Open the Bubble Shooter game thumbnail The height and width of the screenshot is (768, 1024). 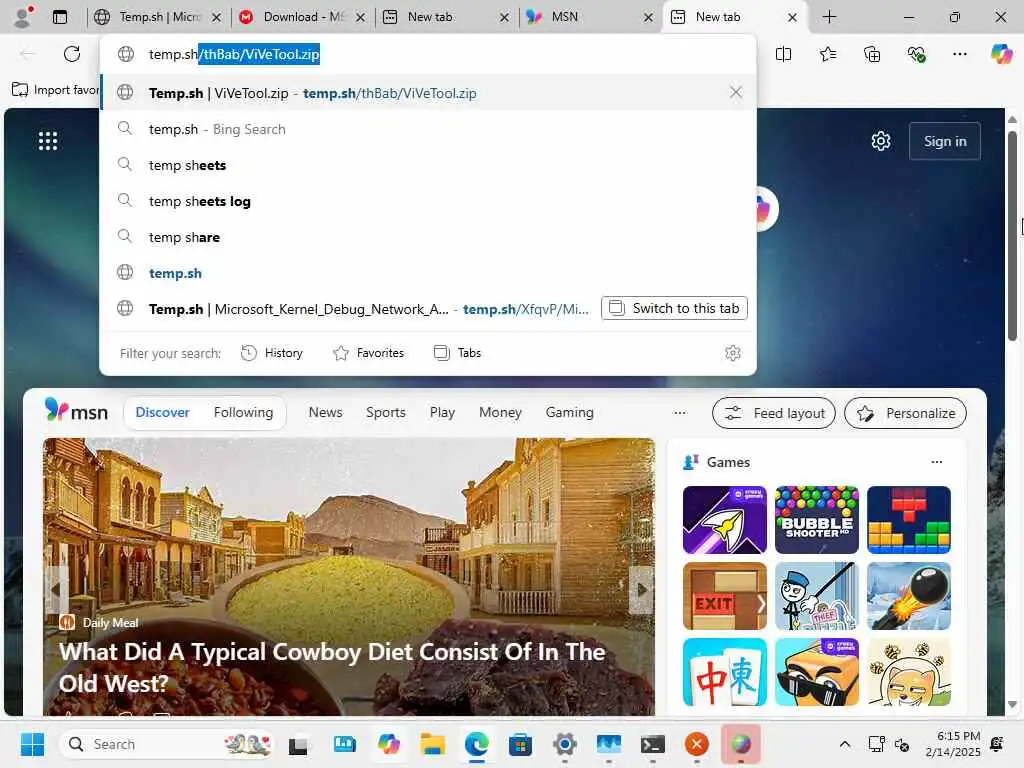tap(817, 520)
